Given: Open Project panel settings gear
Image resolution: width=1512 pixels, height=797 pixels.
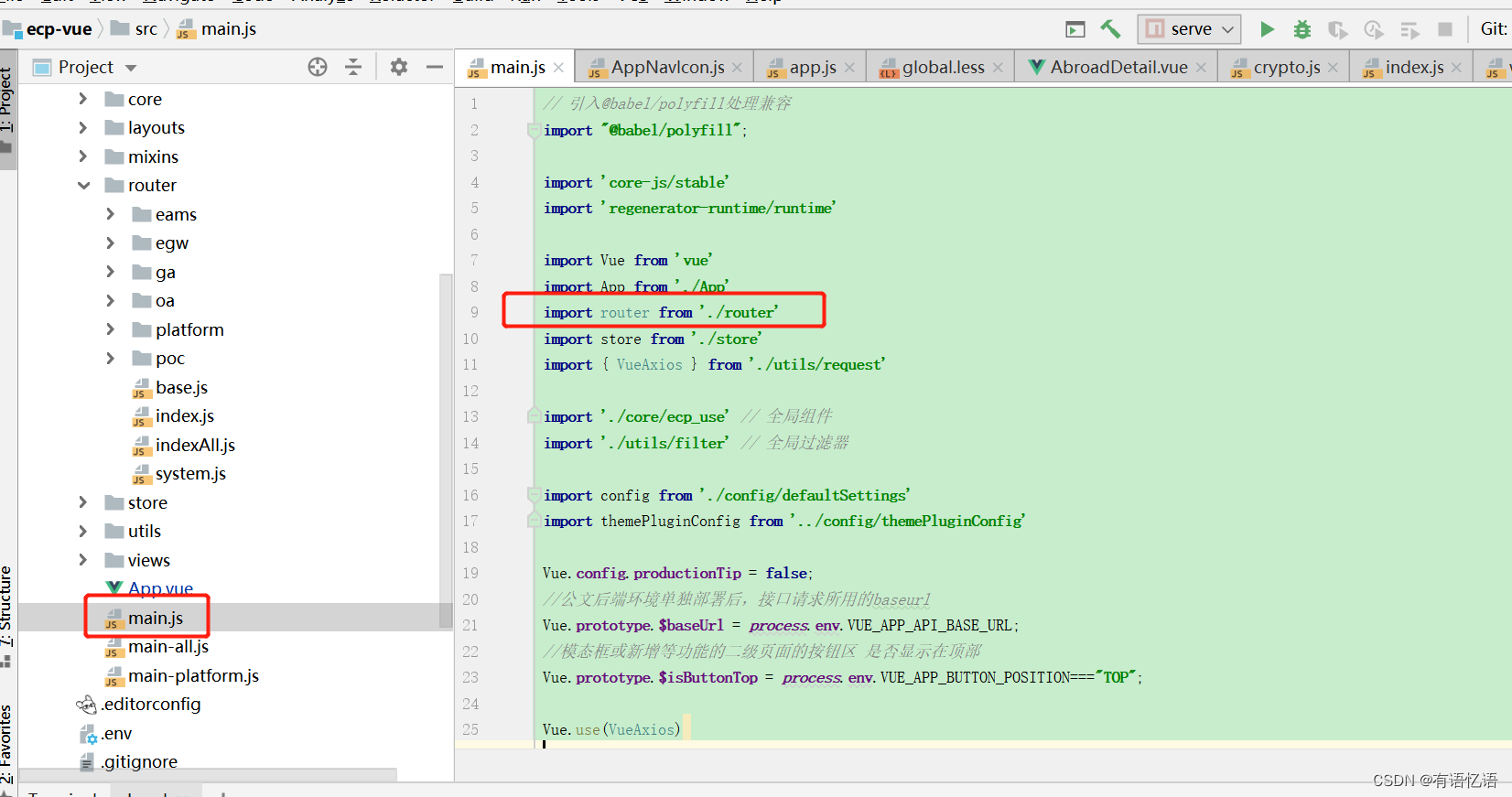Looking at the screenshot, I should pos(398,67).
